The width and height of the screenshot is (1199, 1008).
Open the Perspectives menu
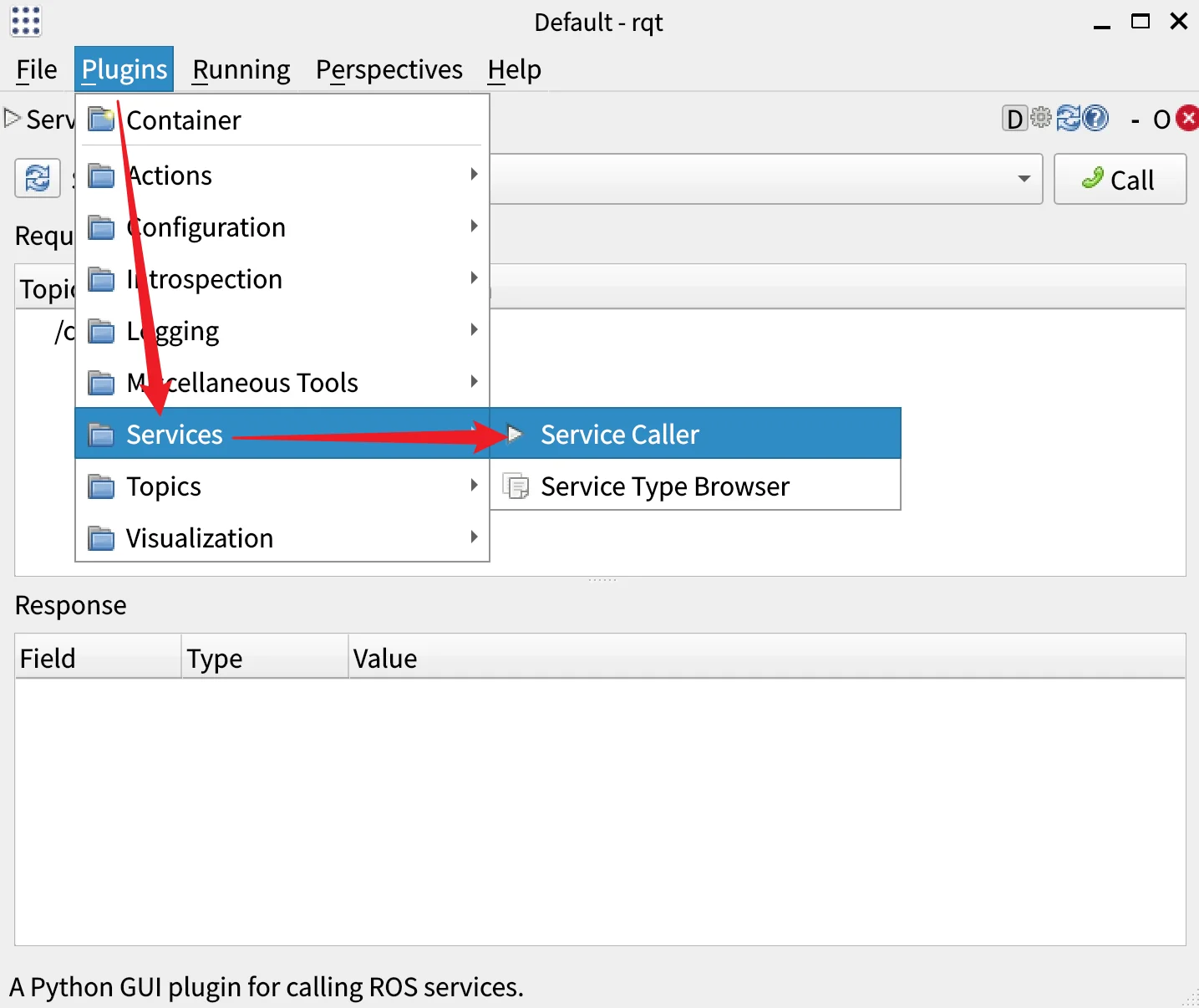coord(389,70)
